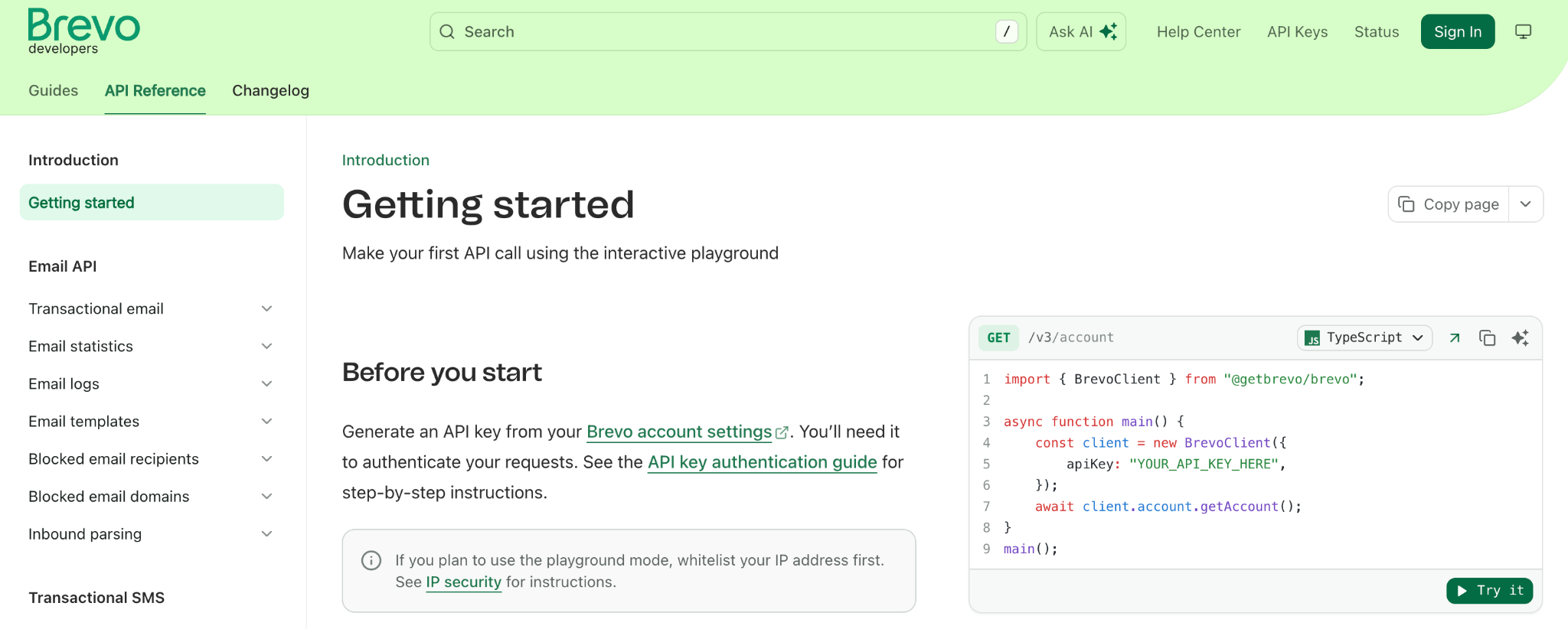
Task: Click the Sign In button
Action: click(x=1458, y=31)
